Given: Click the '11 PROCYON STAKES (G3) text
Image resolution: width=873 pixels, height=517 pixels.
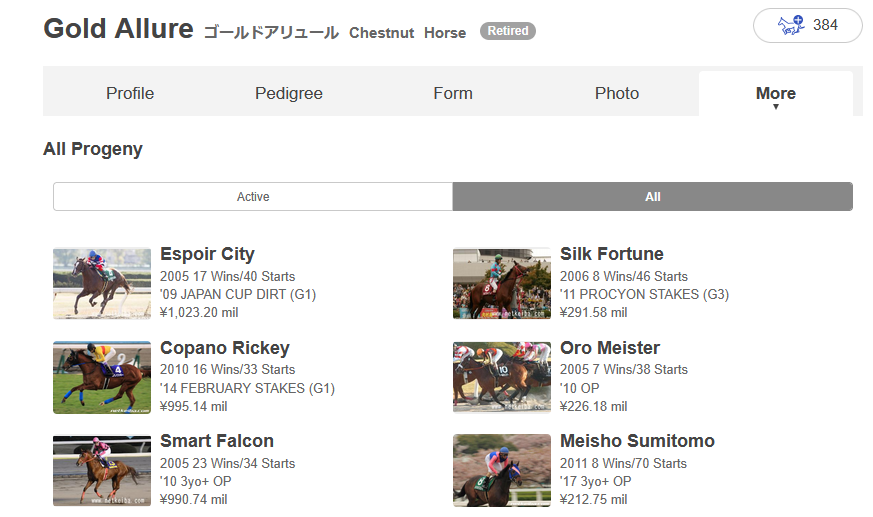Looking at the screenshot, I should 644,294.
